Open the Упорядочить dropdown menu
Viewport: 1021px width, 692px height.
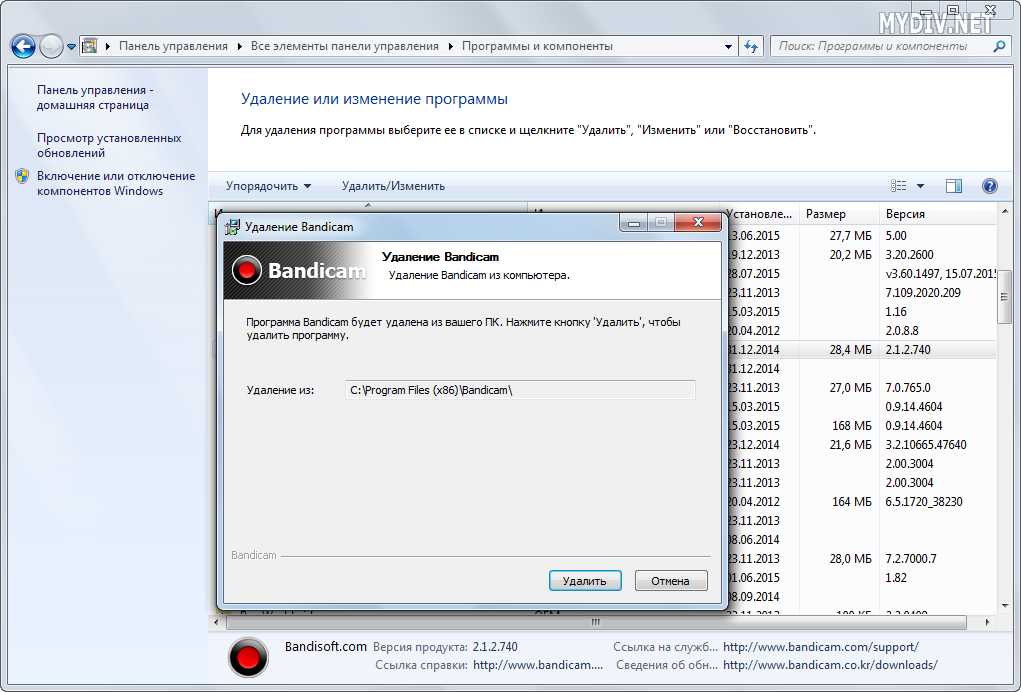[x=268, y=186]
